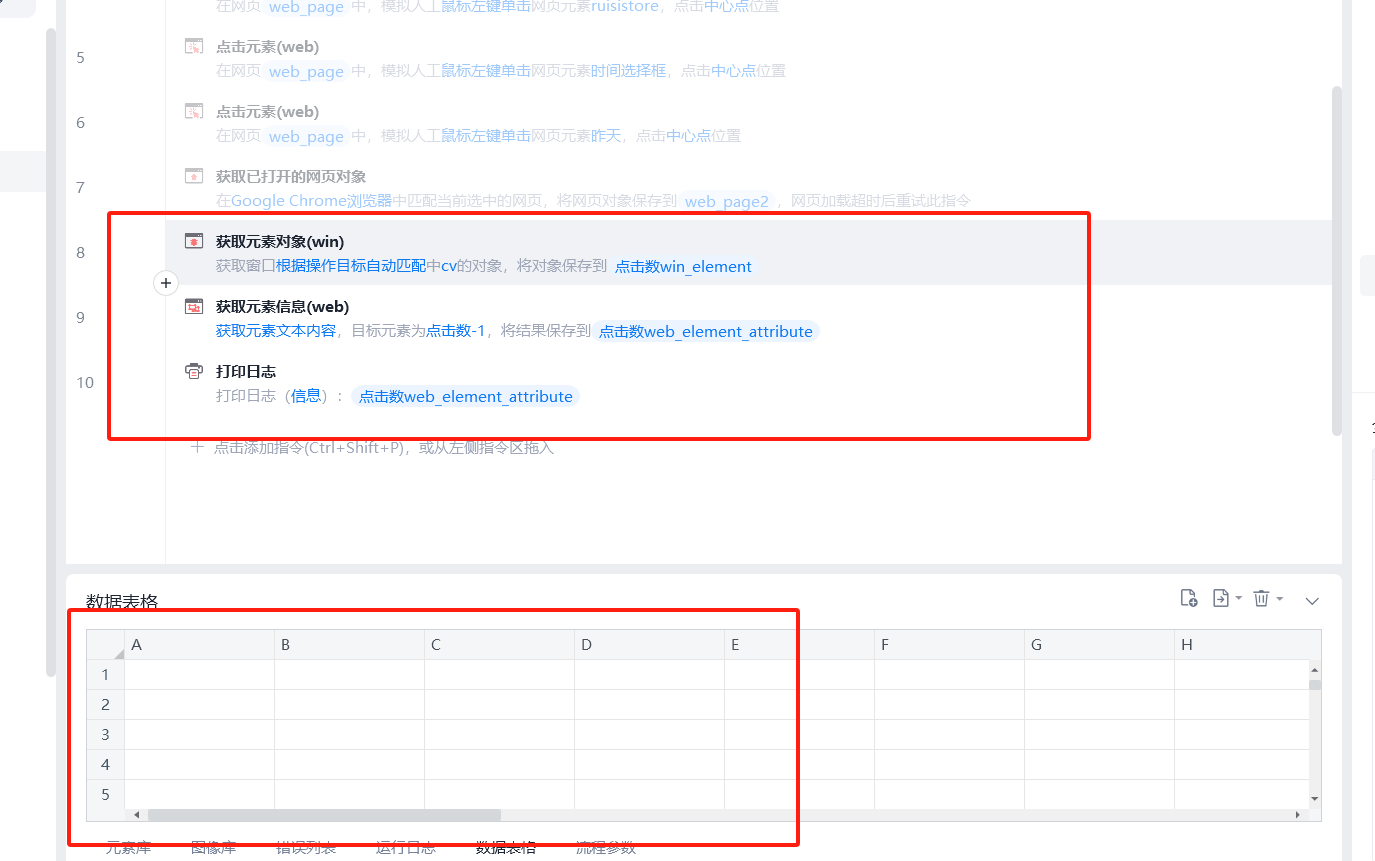Select the 获取元素对象(win) step title

(280, 241)
